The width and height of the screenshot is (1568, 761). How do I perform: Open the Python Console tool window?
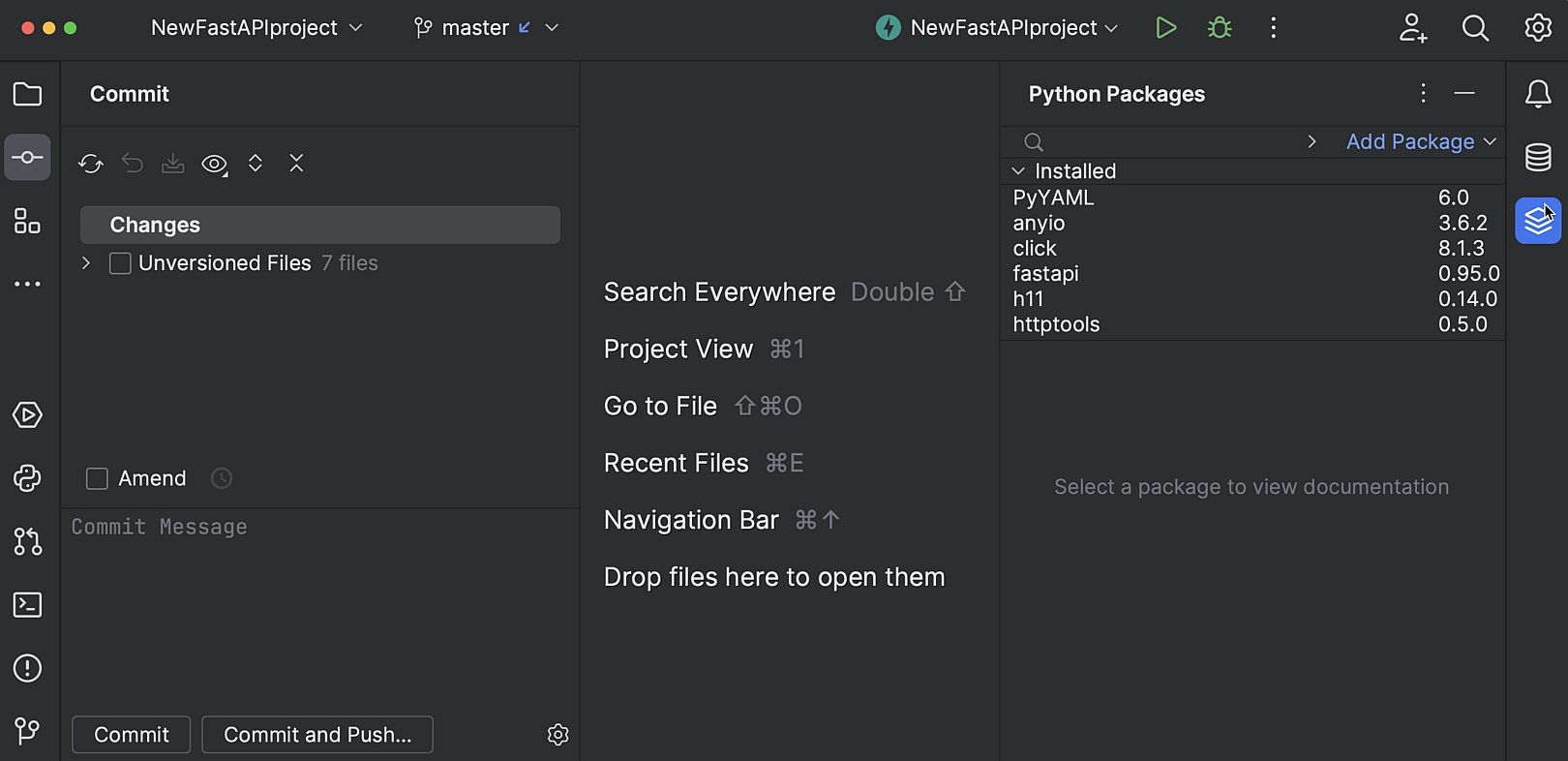27,478
